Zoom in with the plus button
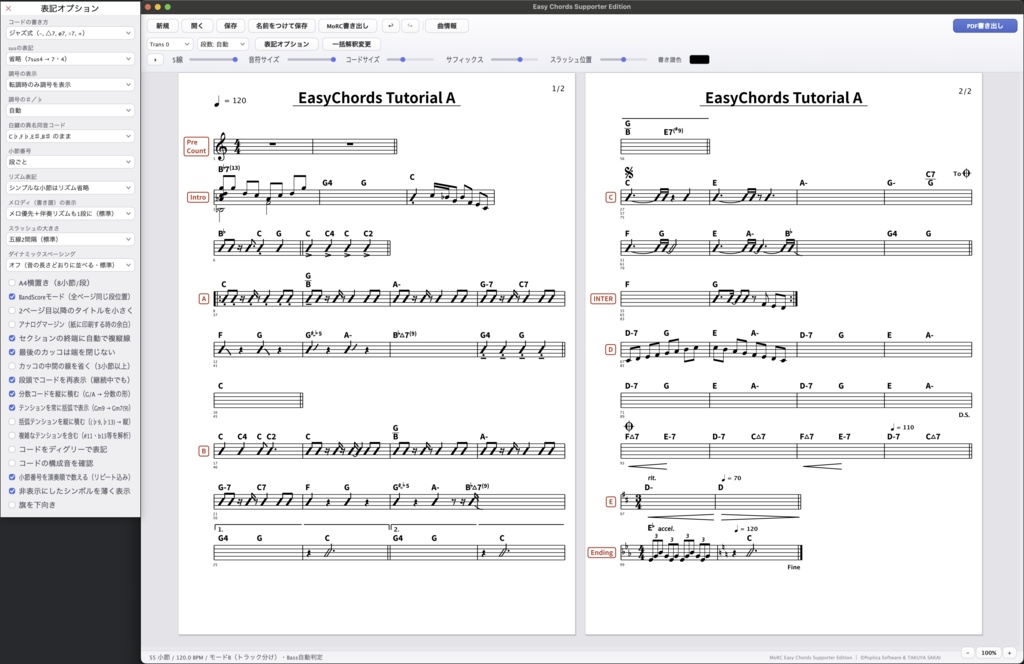Image resolution: width=1024 pixels, height=664 pixels. (1009, 652)
